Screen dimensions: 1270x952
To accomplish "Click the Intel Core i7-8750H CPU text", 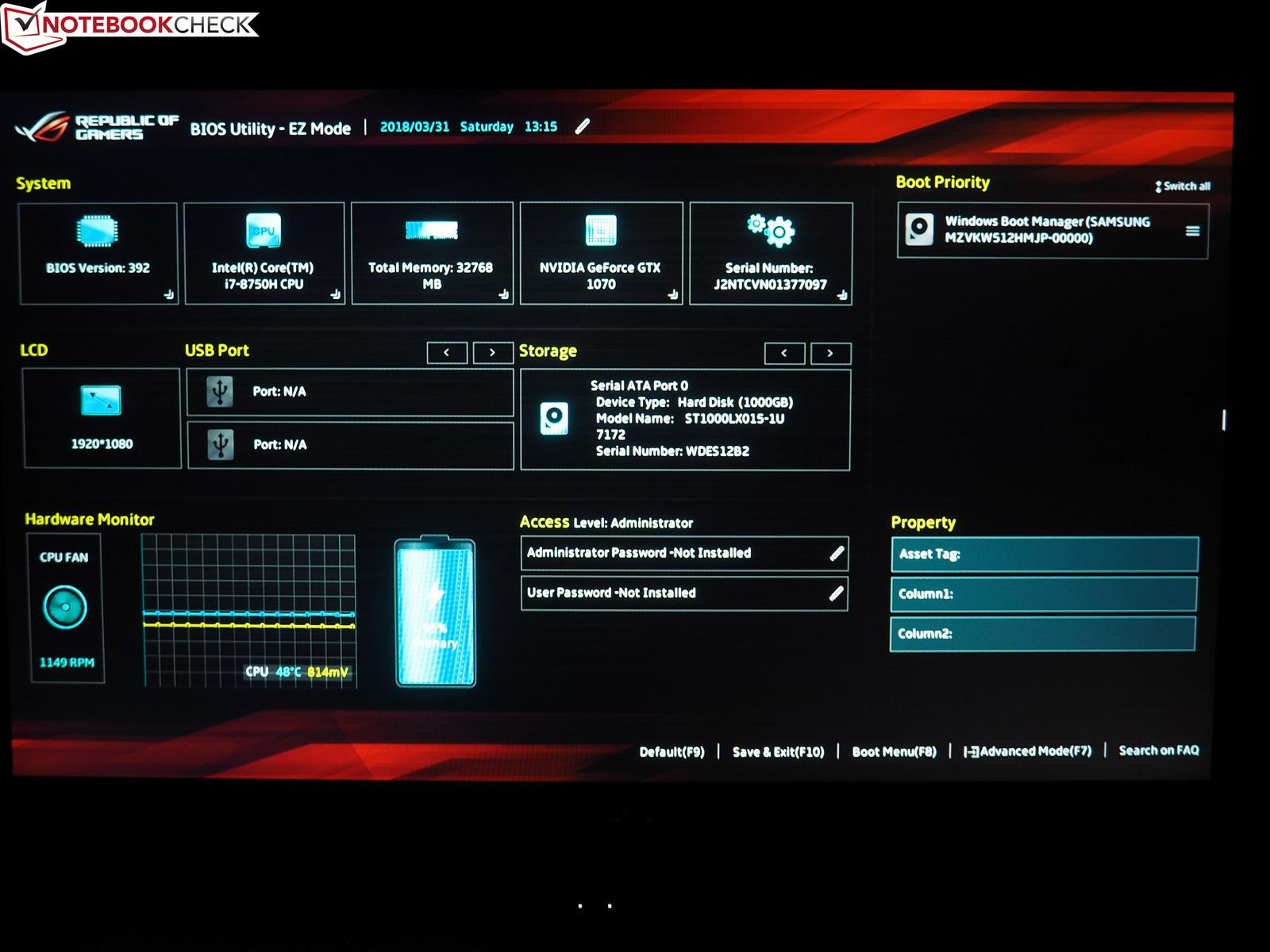I will pyautogui.click(x=263, y=276).
